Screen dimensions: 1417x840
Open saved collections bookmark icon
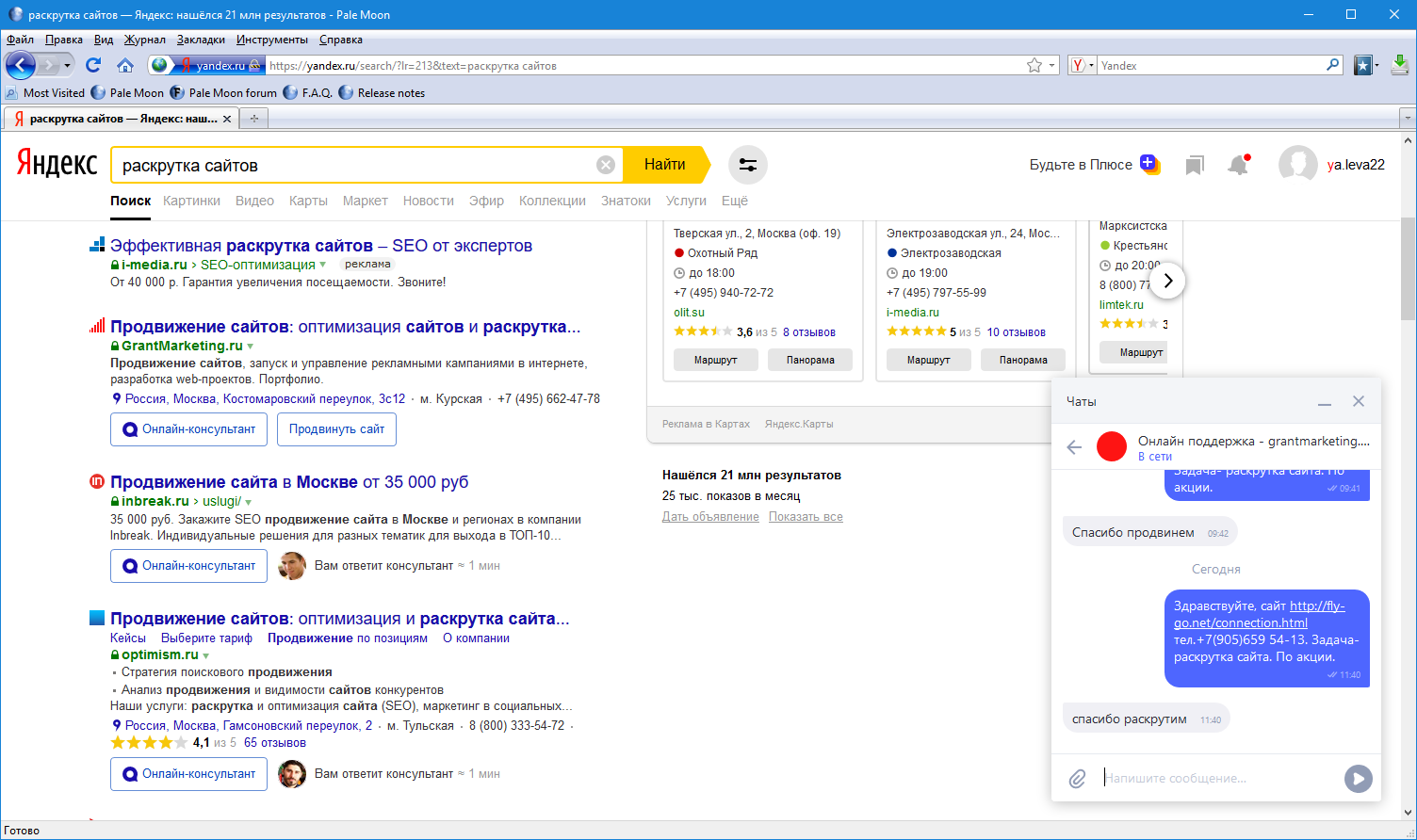pos(1195,166)
